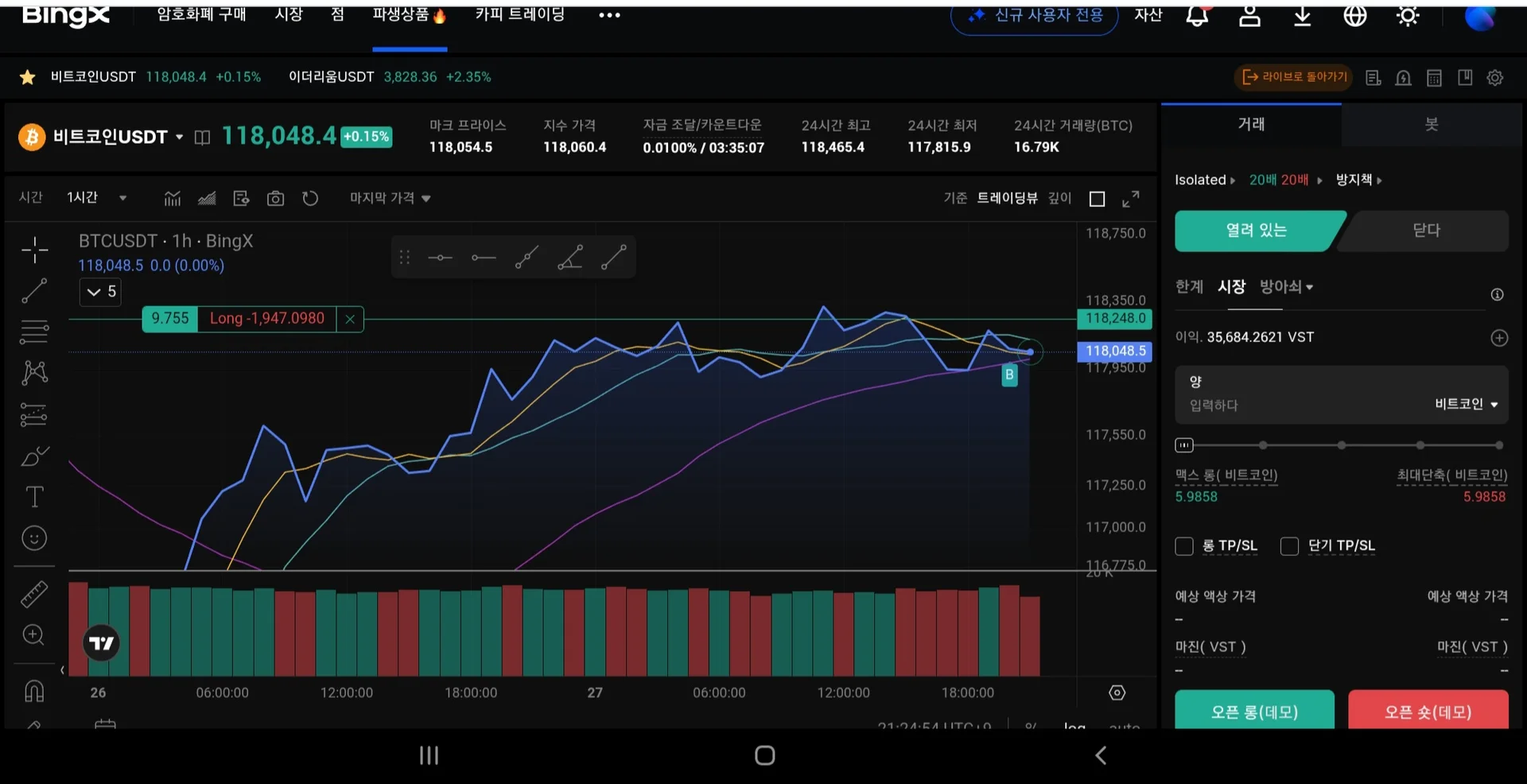The width and height of the screenshot is (1527, 784).
Task: Toggle the light/dark theme sun icon
Action: 1407,16
